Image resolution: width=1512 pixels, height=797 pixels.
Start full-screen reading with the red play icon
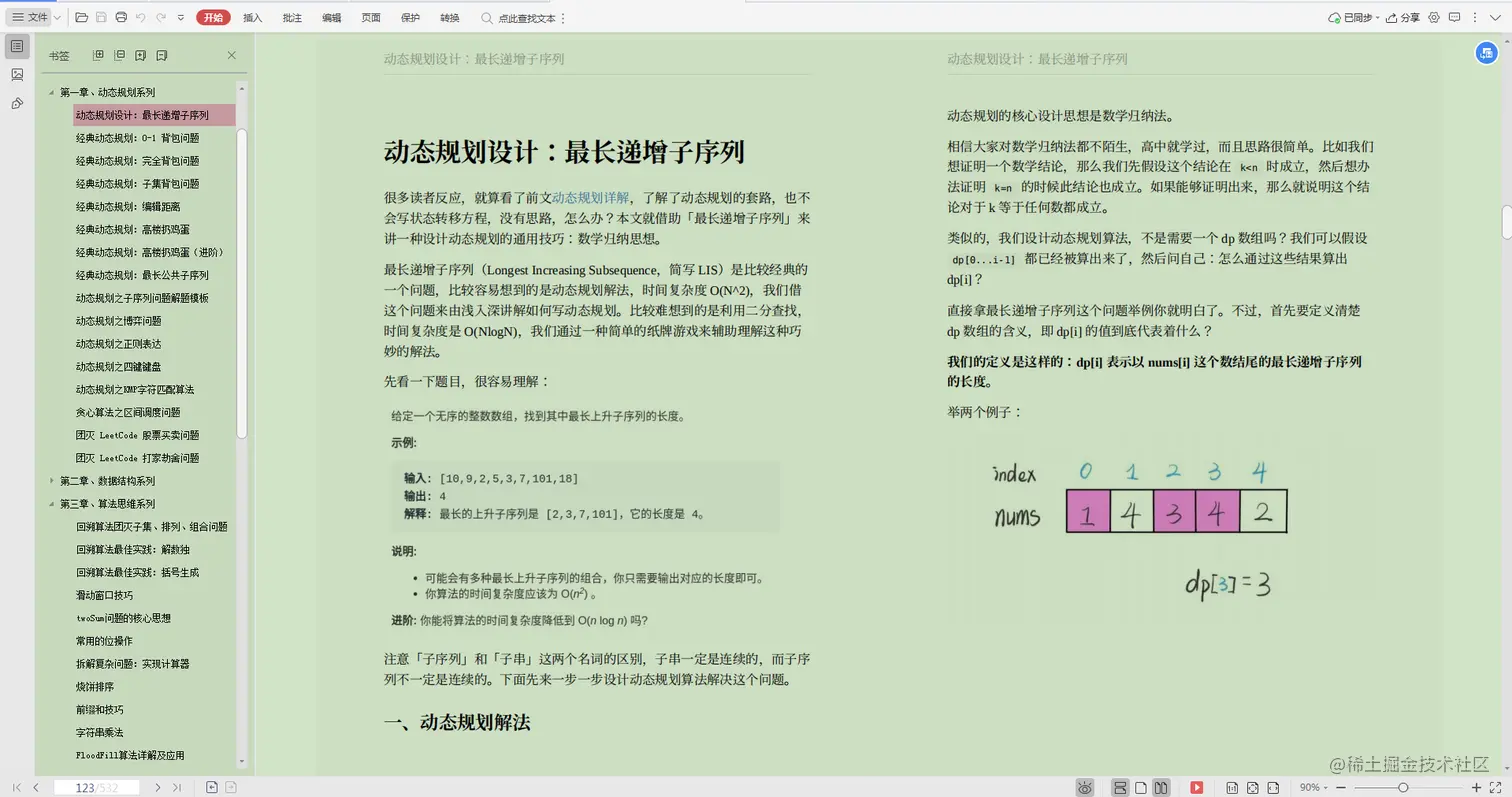1196,788
